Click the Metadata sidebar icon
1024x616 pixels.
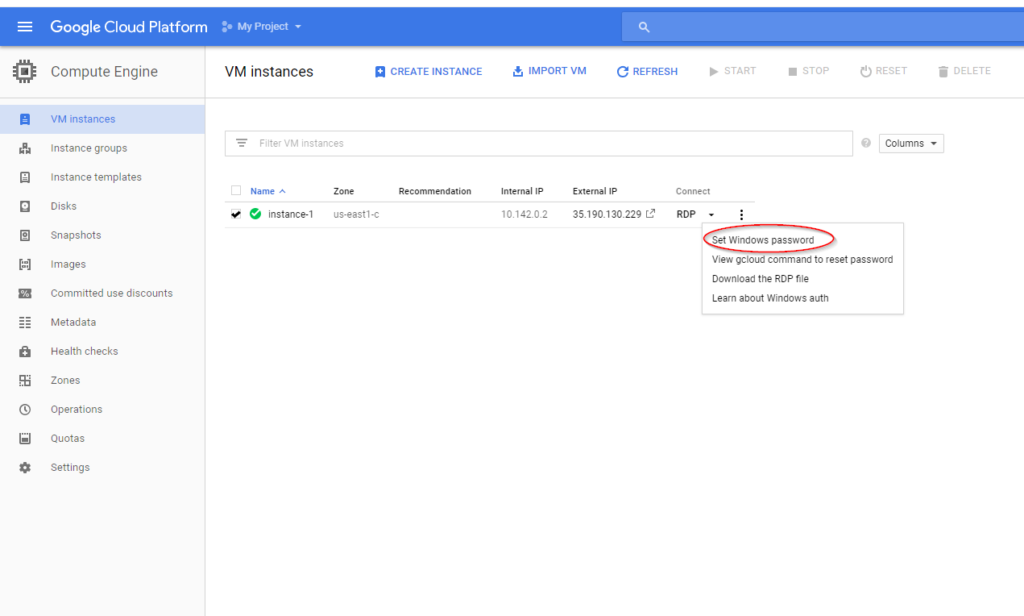coord(25,323)
